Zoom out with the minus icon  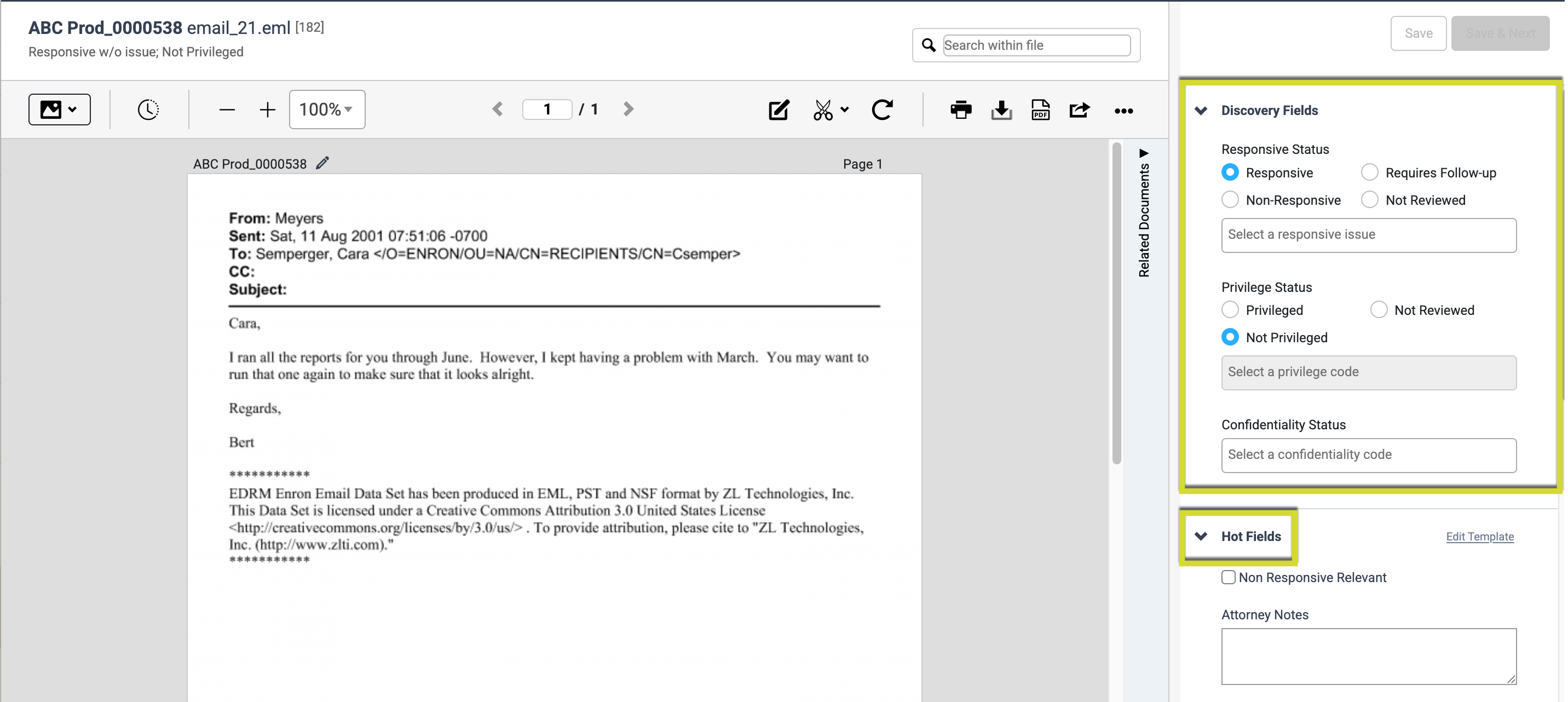227,110
